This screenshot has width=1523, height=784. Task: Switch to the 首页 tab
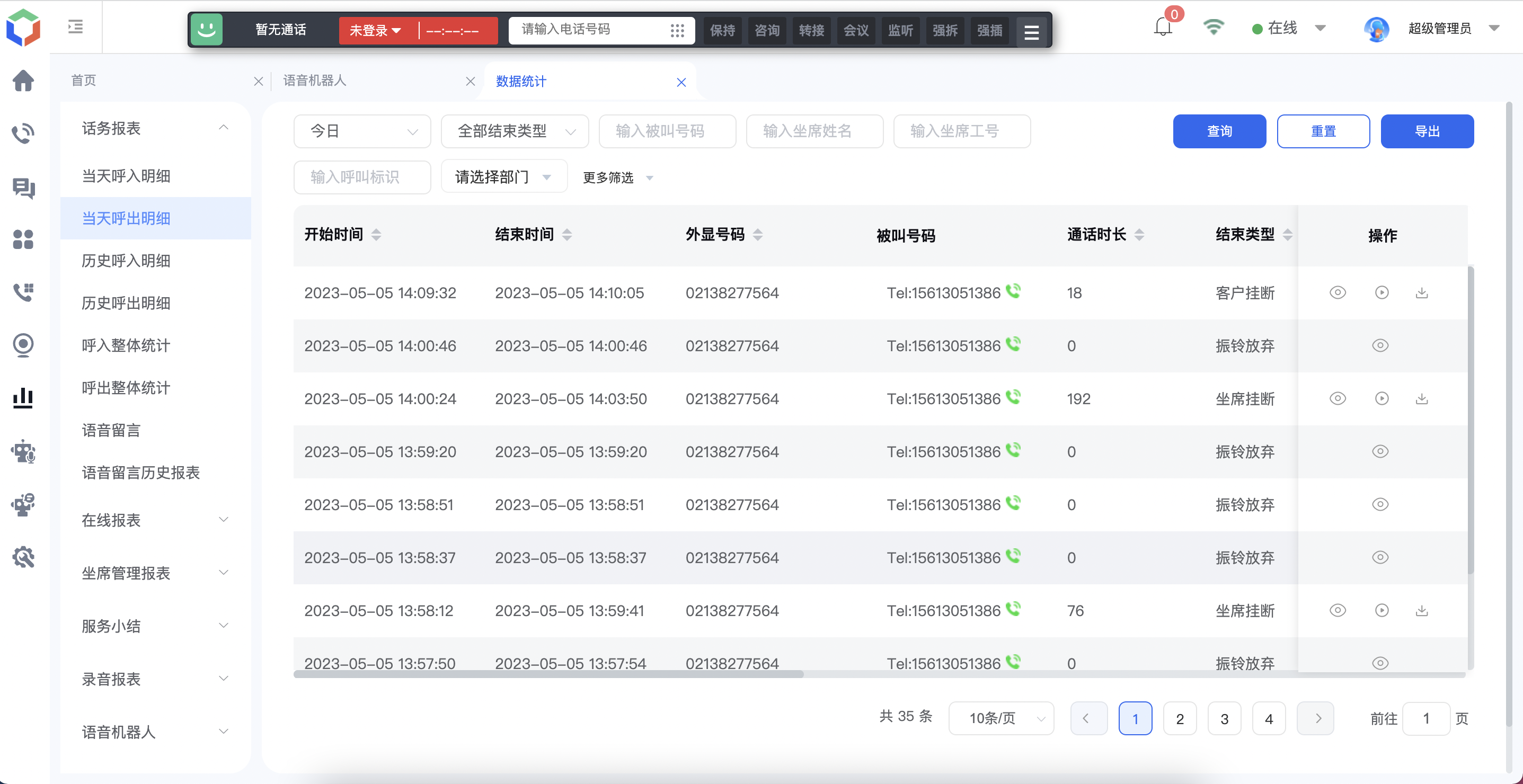(83, 81)
